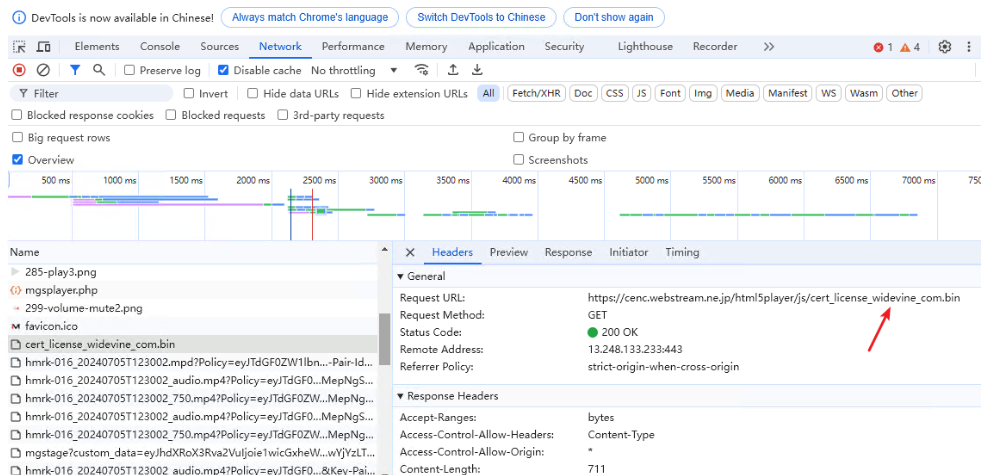Screen dimensions: 994x475
Task: Click Don't show again button
Action: tap(614, 18)
